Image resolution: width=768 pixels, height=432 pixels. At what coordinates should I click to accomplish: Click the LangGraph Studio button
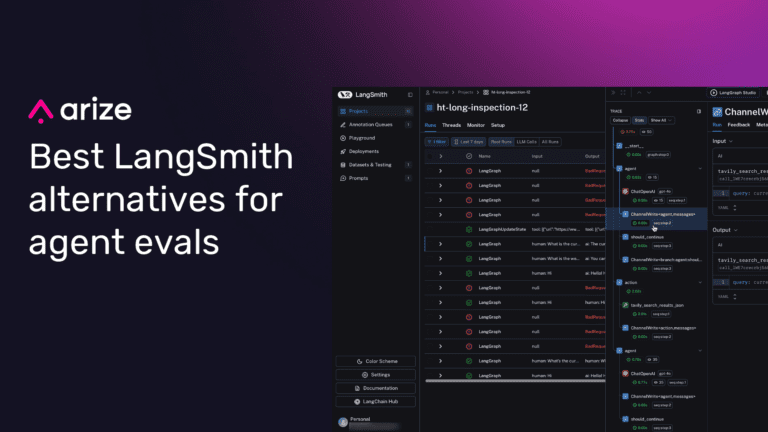pos(733,93)
